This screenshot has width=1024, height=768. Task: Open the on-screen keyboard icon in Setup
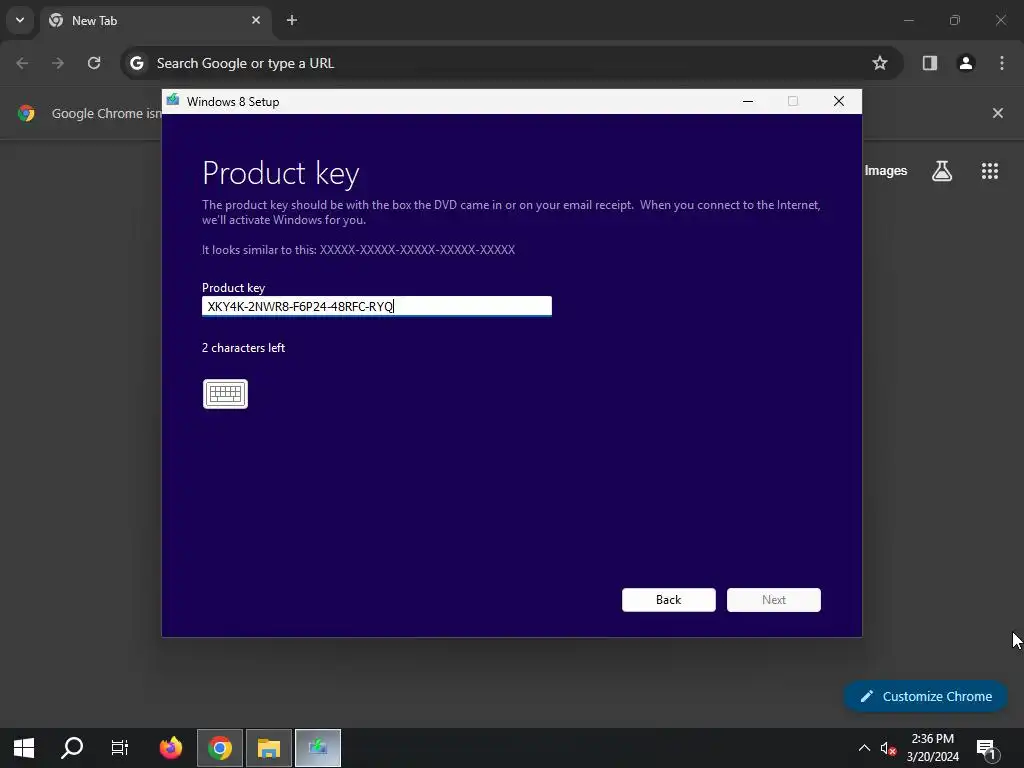pos(225,394)
